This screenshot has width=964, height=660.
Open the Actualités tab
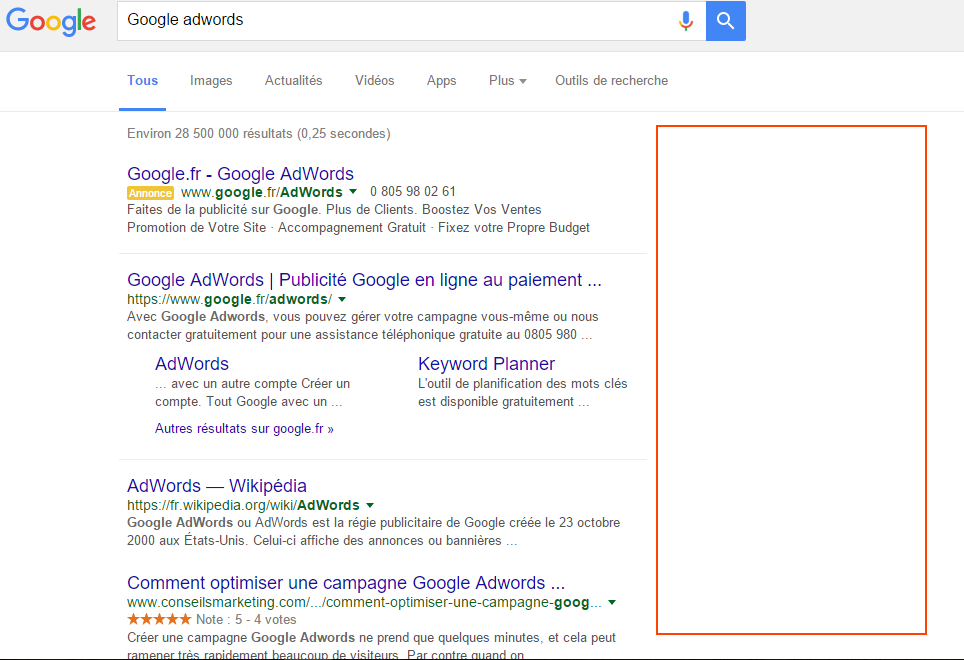pos(293,81)
